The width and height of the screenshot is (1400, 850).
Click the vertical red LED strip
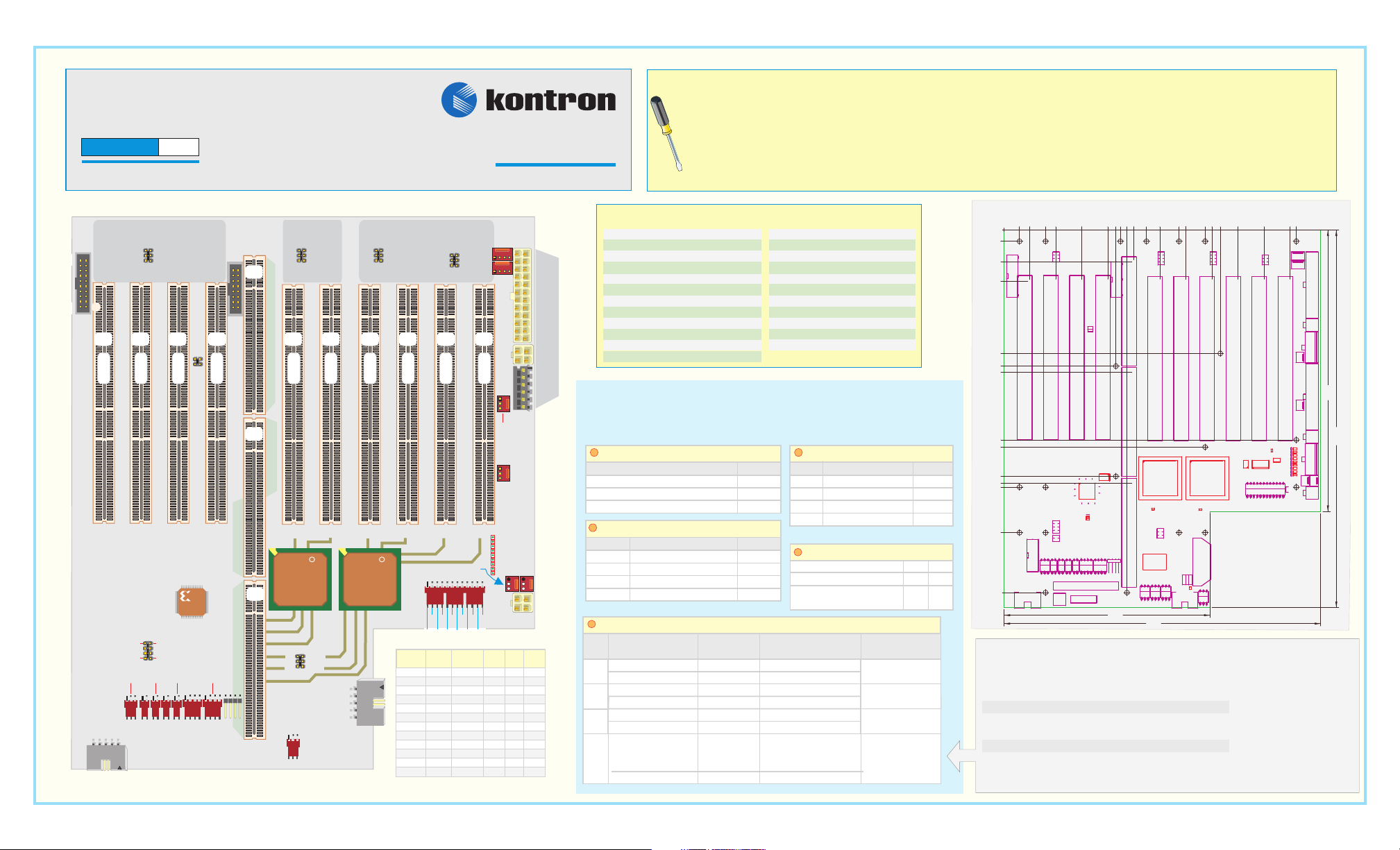(x=493, y=554)
